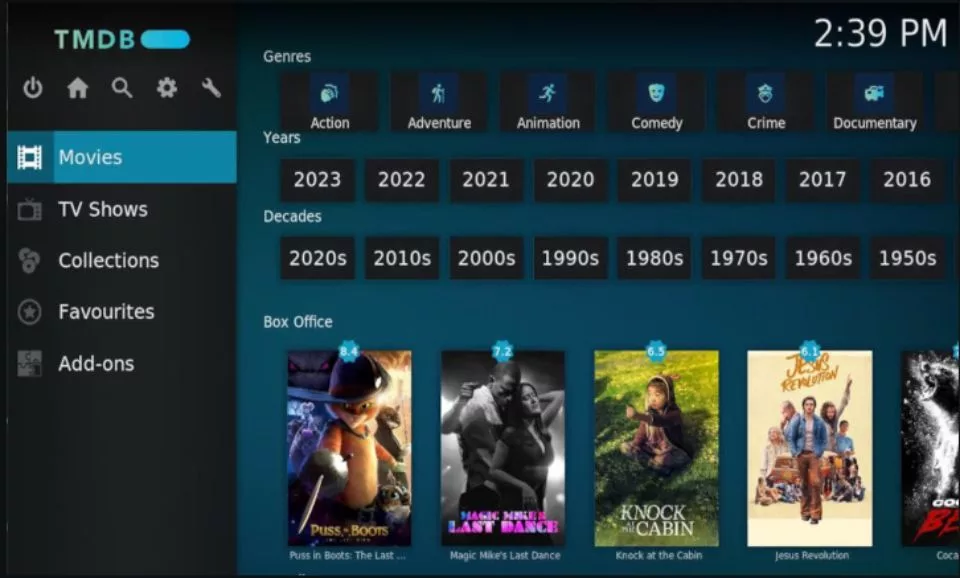
Task: Click the 'Knock at the Cabin' title text
Action: click(x=659, y=555)
